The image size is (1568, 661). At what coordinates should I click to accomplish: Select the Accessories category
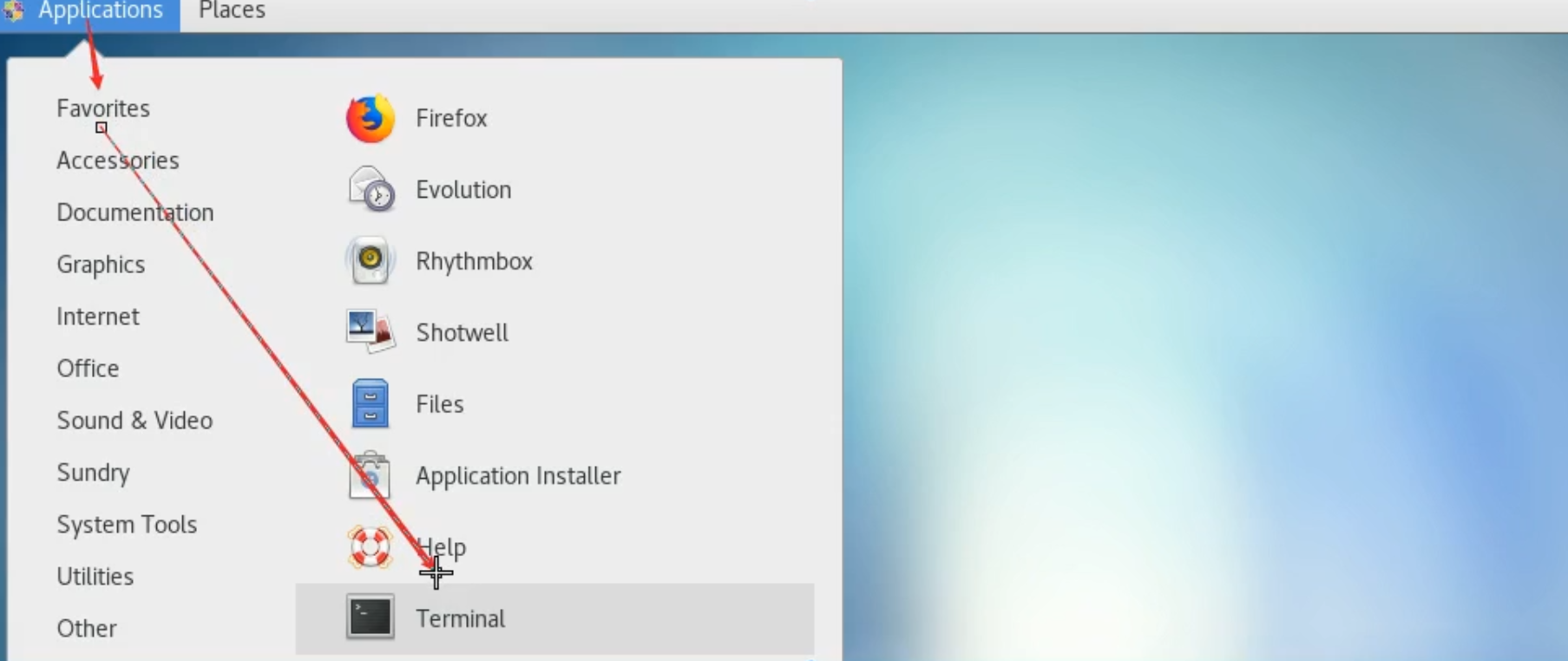tap(118, 160)
